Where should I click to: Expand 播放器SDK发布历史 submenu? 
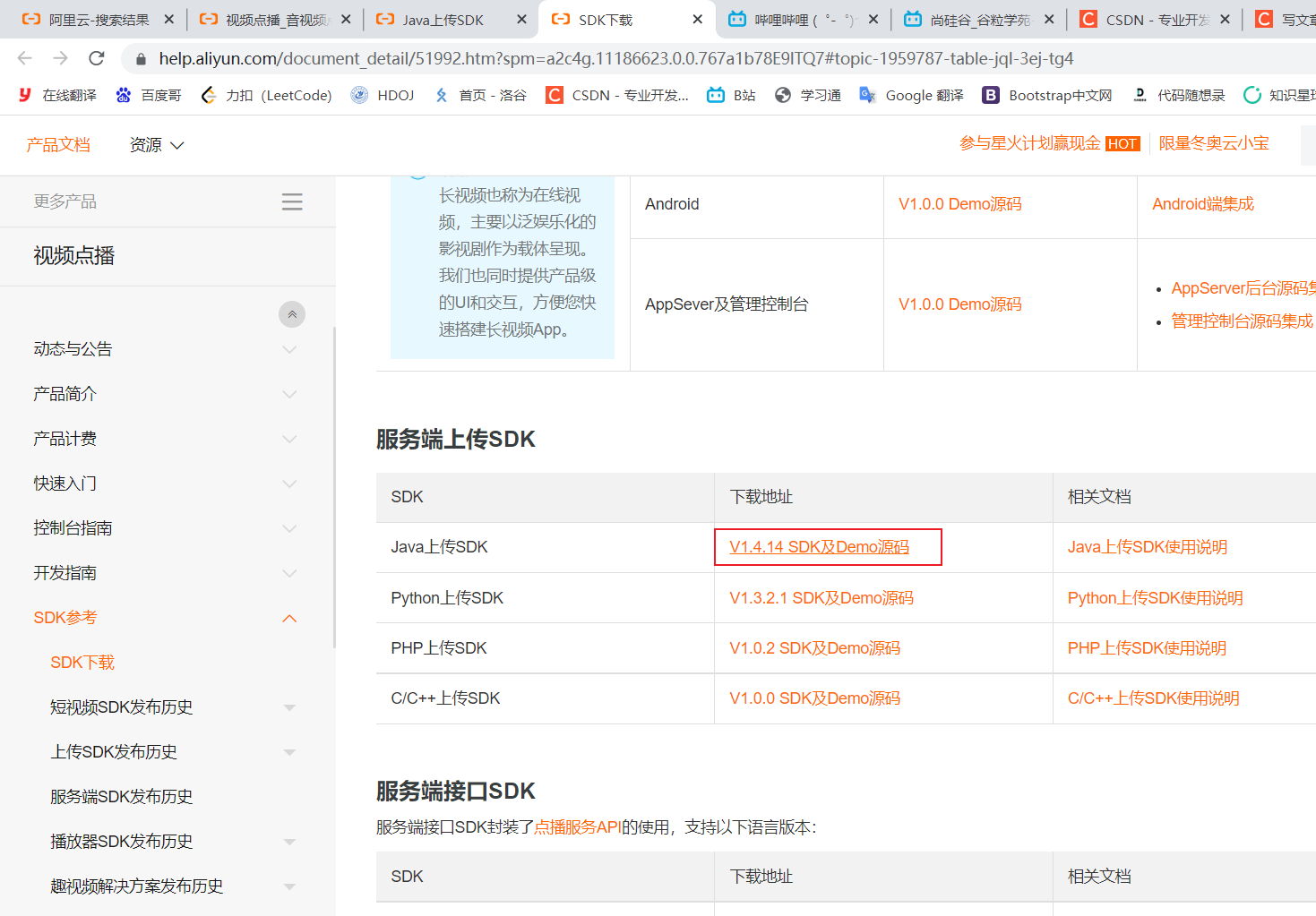[x=289, y=842]
